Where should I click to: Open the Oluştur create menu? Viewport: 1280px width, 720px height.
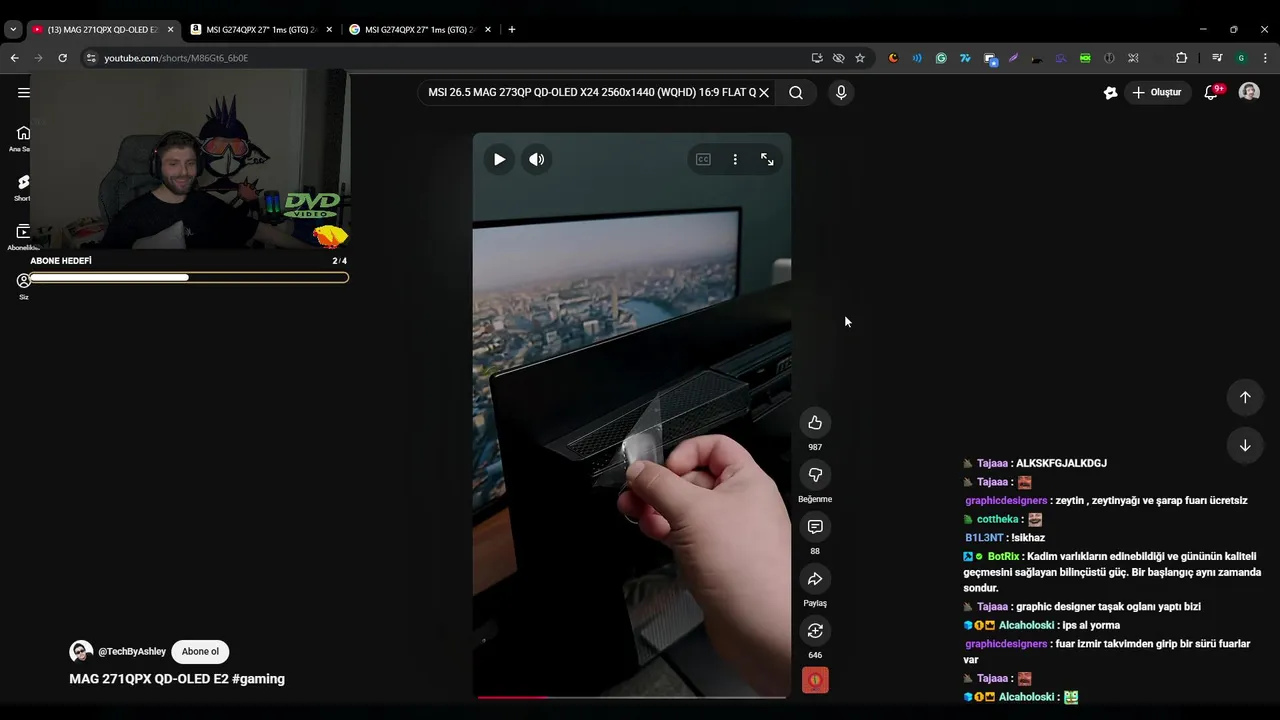click(x=1157, y=92)
